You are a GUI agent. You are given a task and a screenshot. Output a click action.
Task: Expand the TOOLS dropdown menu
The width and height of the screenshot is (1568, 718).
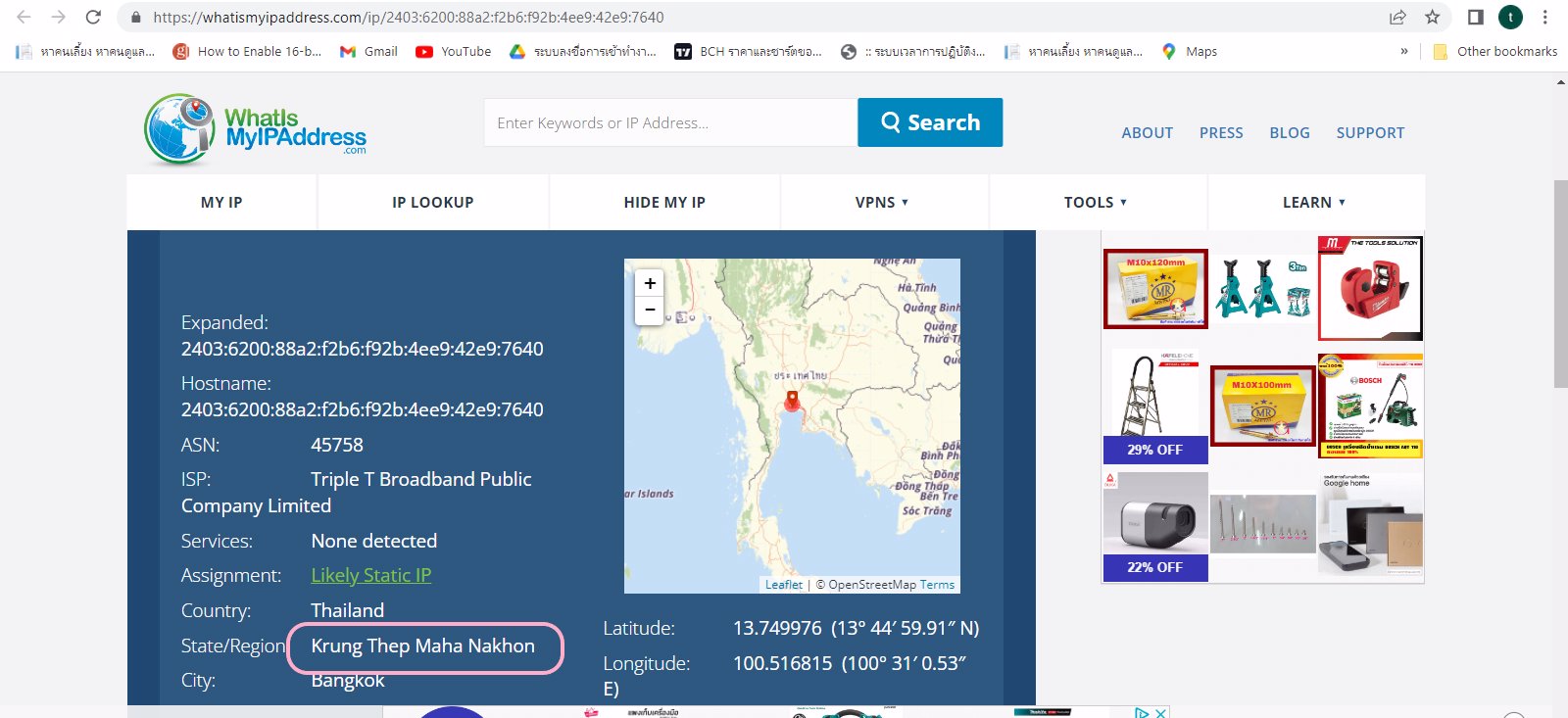click(x=1096, y=203)
